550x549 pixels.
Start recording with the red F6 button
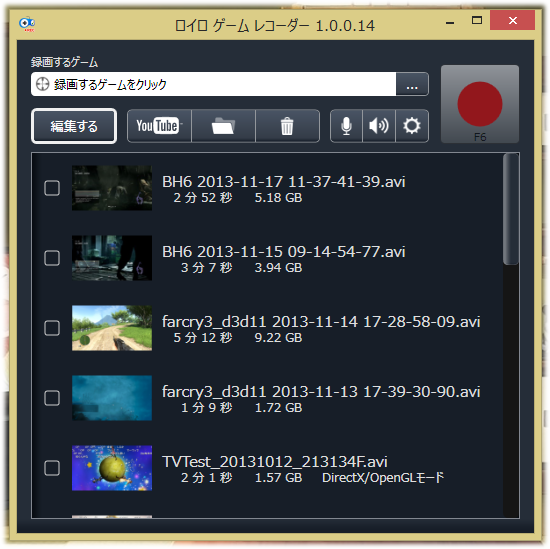point(479,104)
